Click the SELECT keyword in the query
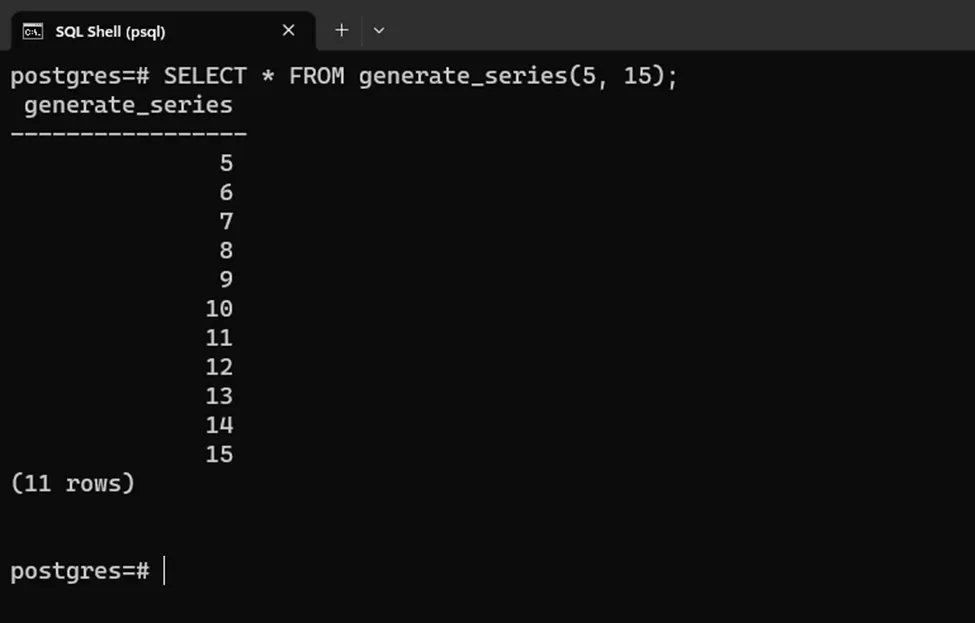Image resolution: width=975 pixels, height=623 pixels. click(x=205, y=76)
